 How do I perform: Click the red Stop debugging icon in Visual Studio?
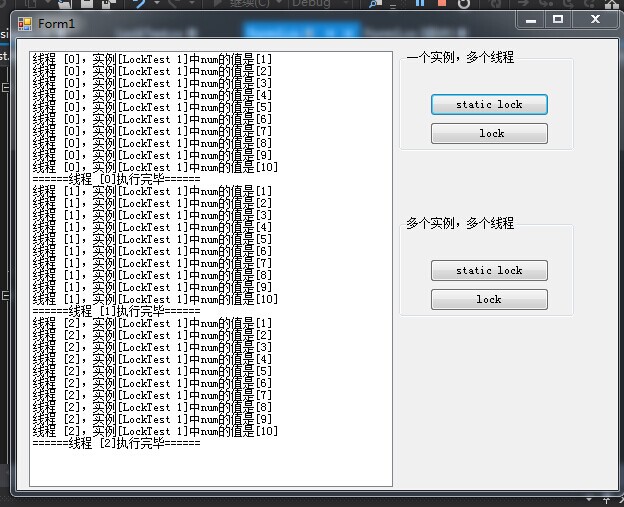coord(442,3)
